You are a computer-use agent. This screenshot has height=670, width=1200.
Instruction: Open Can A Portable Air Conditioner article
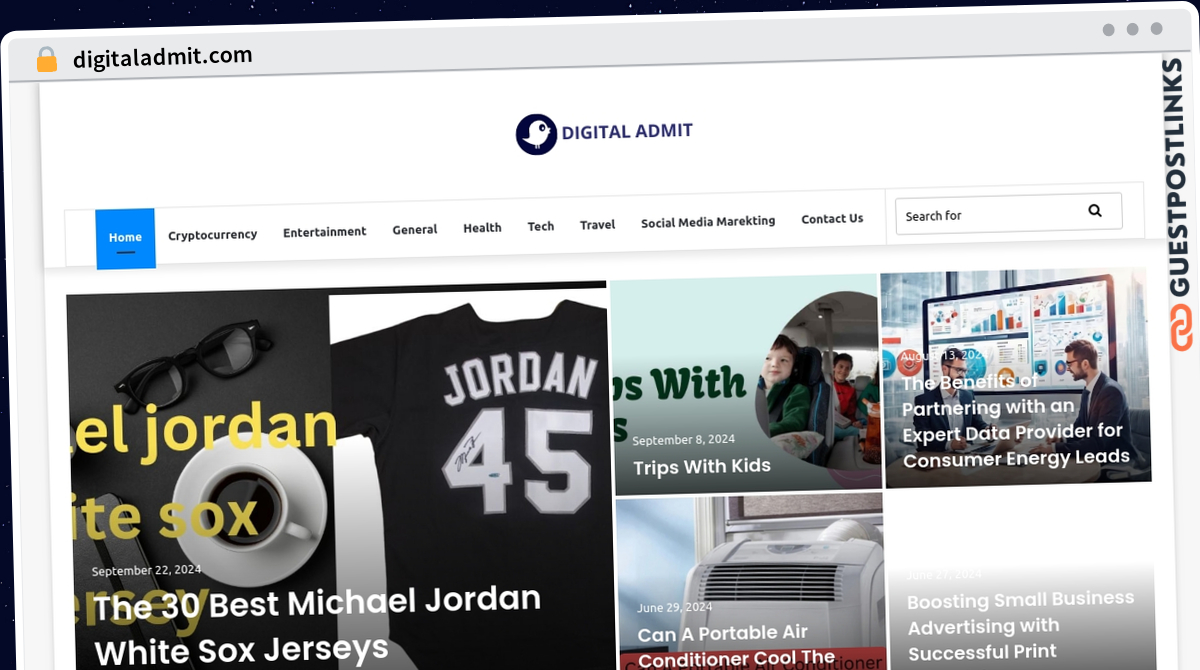(x=737, y=645)
